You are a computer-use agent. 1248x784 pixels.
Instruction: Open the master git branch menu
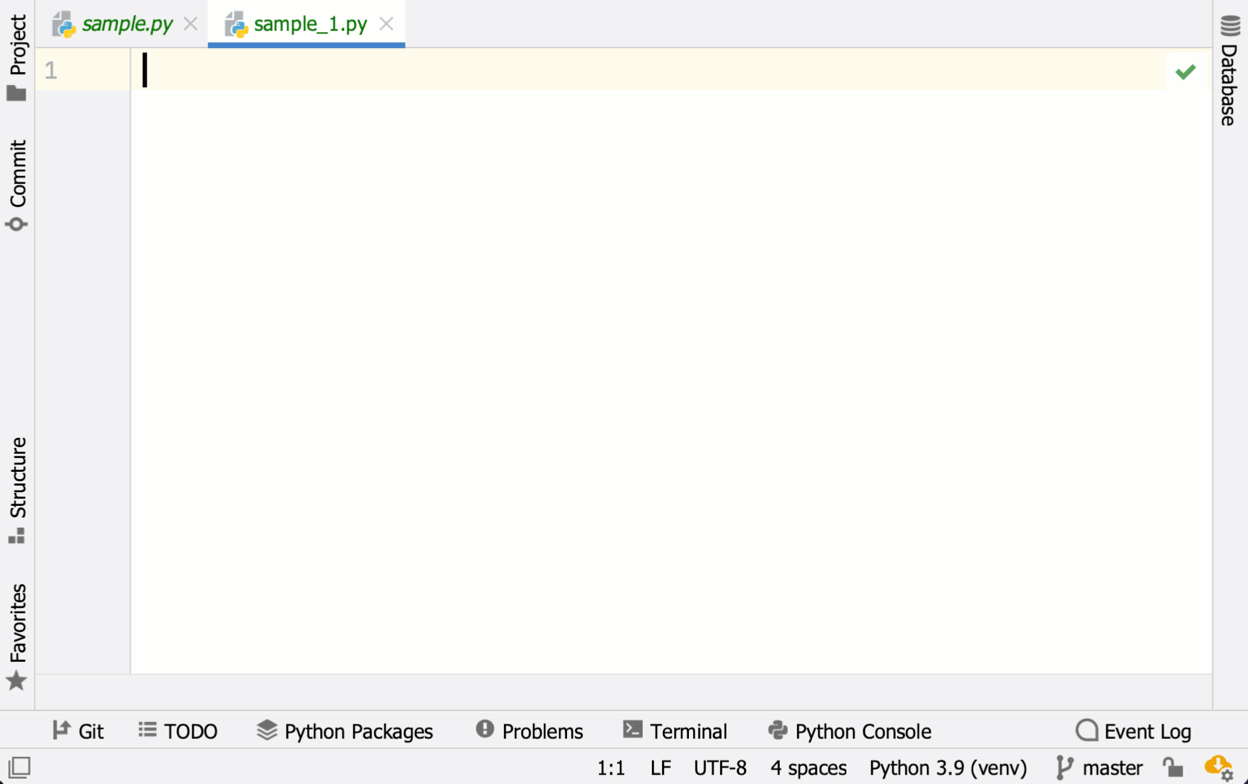coord(1099,768)
